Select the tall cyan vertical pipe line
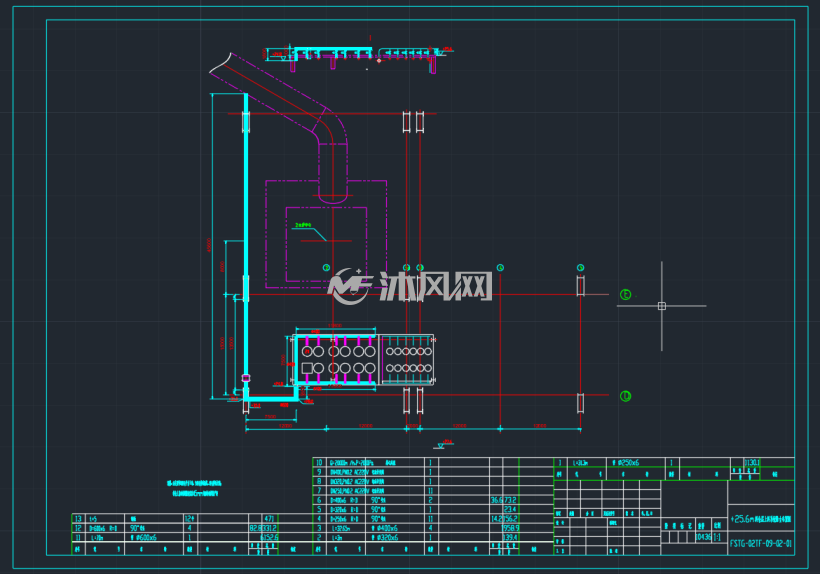 pyautogui.click(x=246, y=246)
